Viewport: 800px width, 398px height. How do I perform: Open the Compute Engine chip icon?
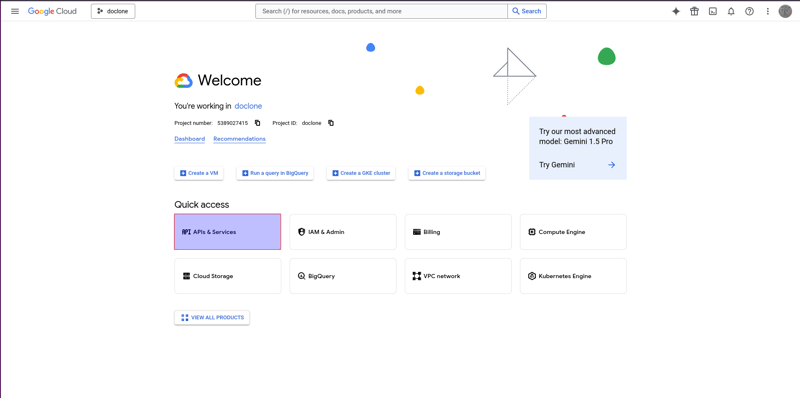532,232
